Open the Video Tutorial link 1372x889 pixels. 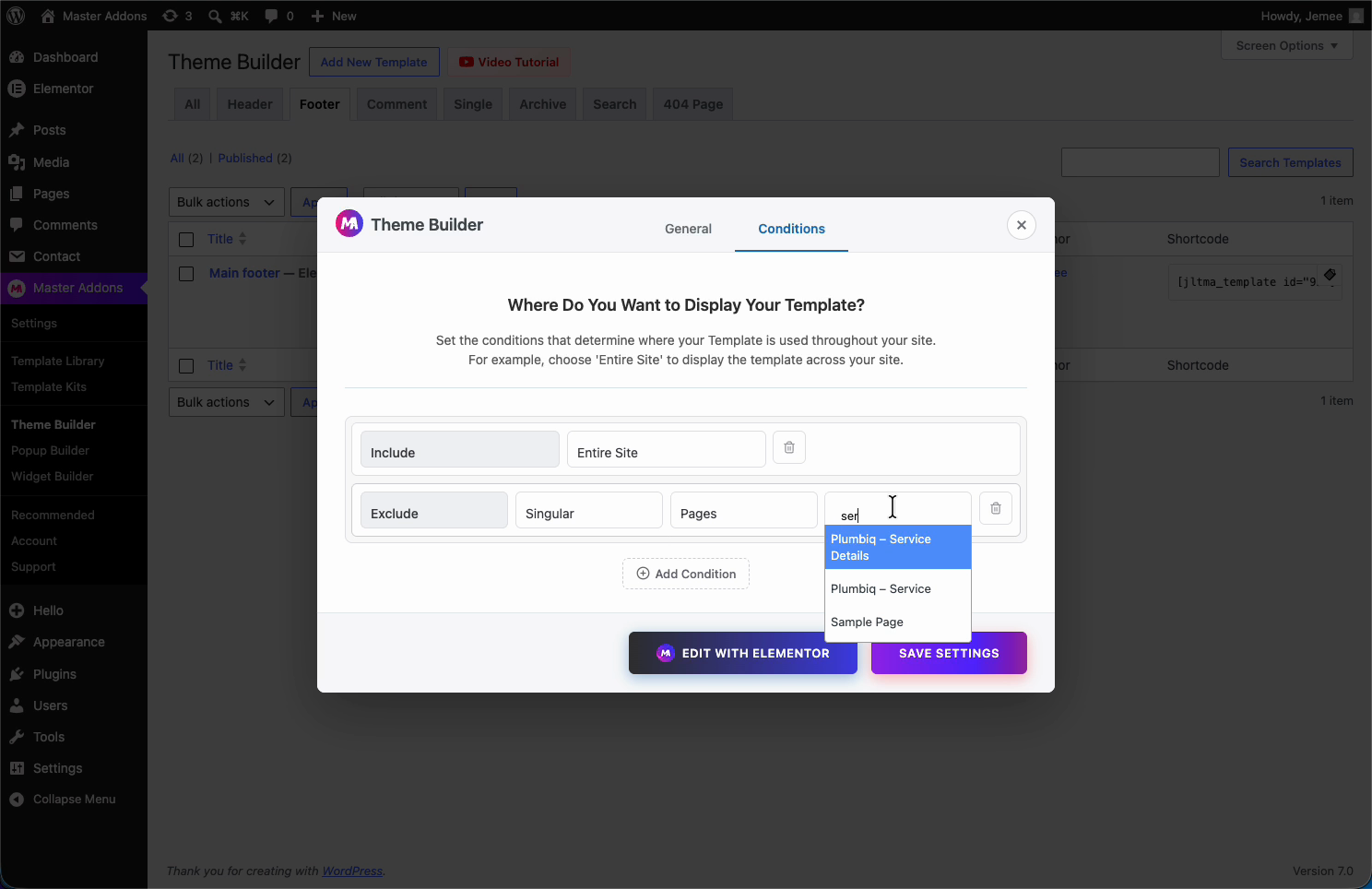pos(509,62)
